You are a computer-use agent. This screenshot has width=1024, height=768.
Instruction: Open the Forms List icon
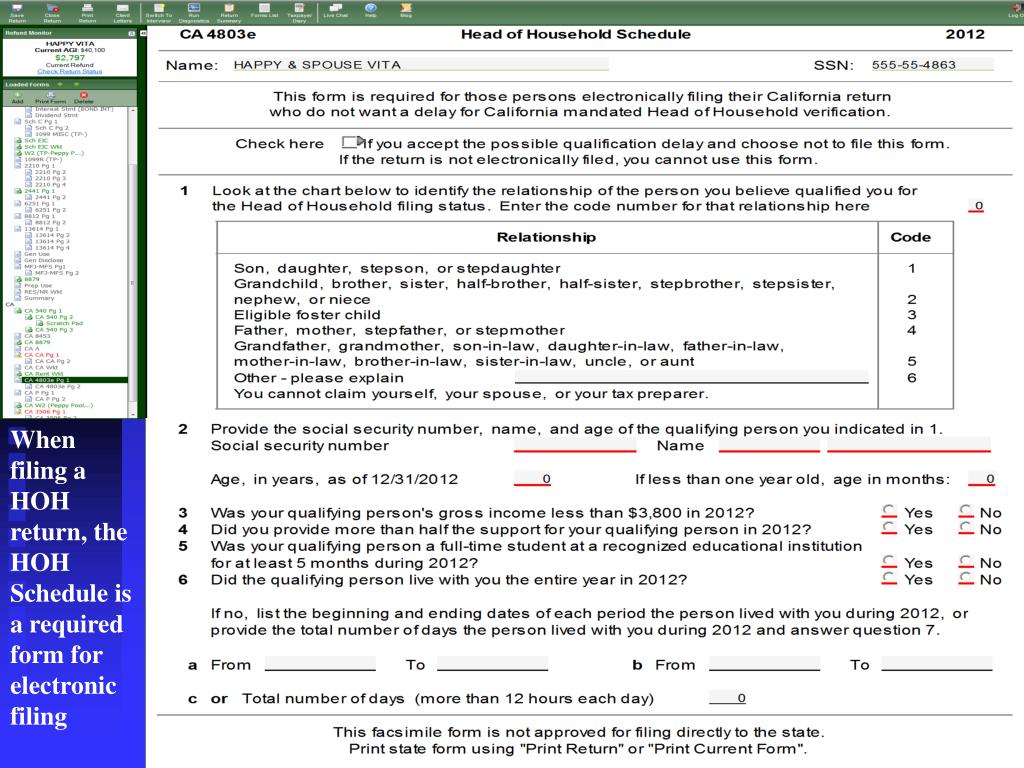264,10
